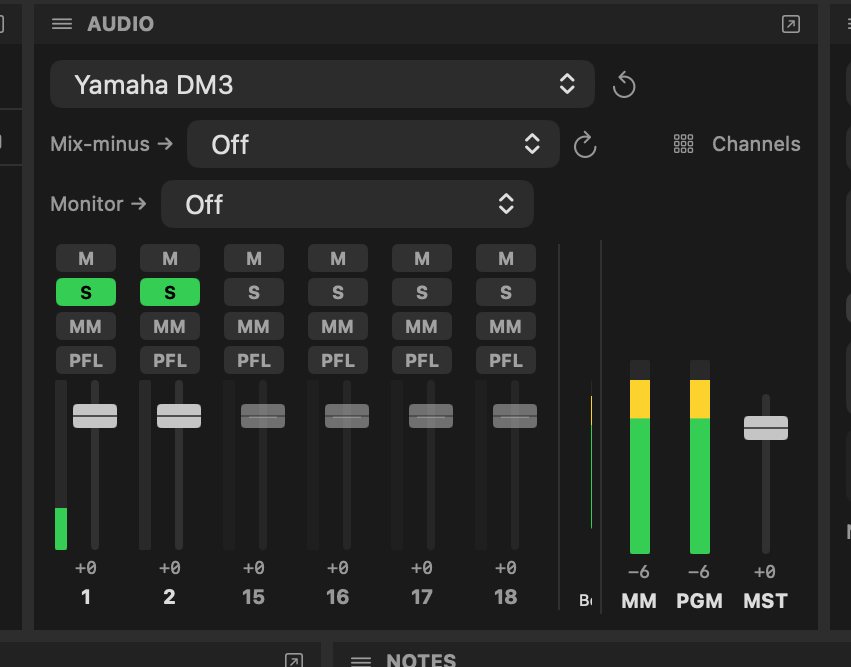The image size is (851, 667).
Task: Select the channel 2 number label
Action: coord(169,597)
